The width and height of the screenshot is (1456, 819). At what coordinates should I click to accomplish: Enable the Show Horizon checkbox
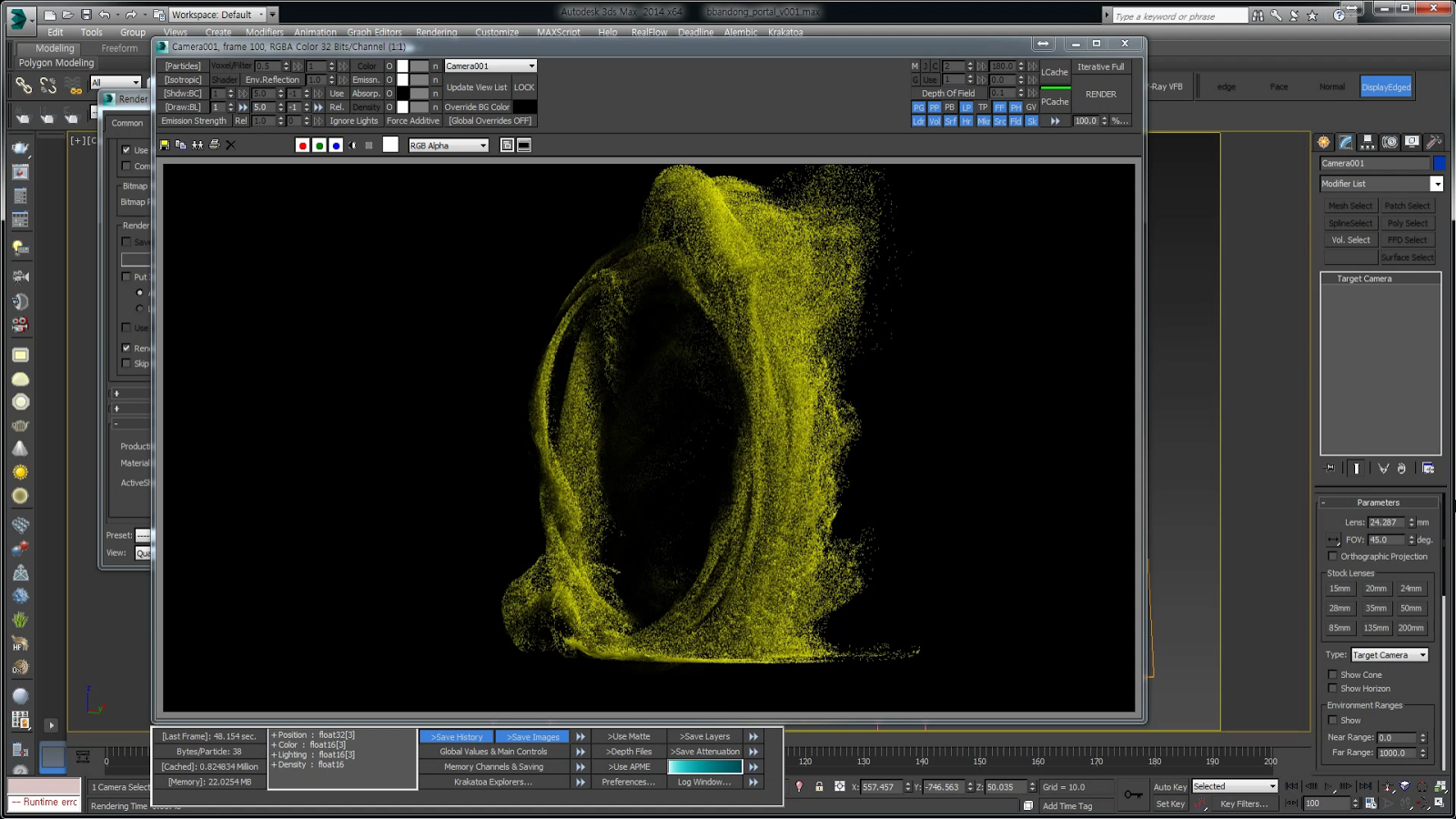(x=1333, y=689)
